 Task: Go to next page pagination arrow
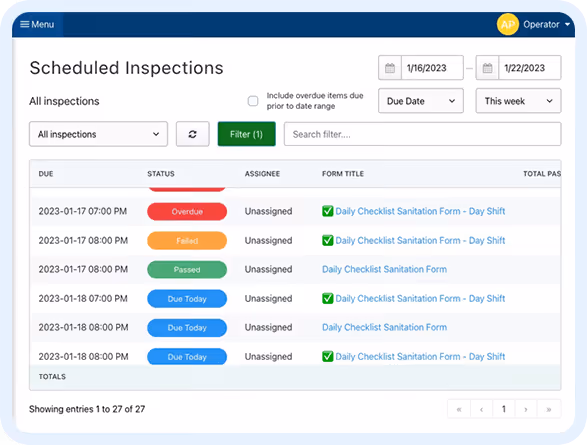coord(526,409)
